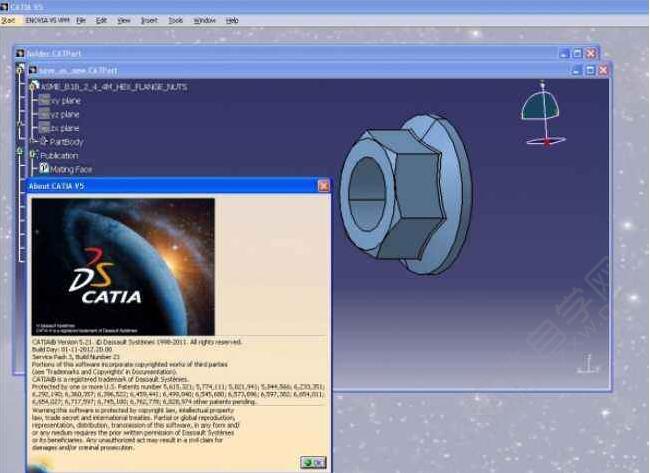Viewport: 650px width, 473px height.
Task: Select the HEX_FLANGE_NUTS root node in tree
Action: 114,87
